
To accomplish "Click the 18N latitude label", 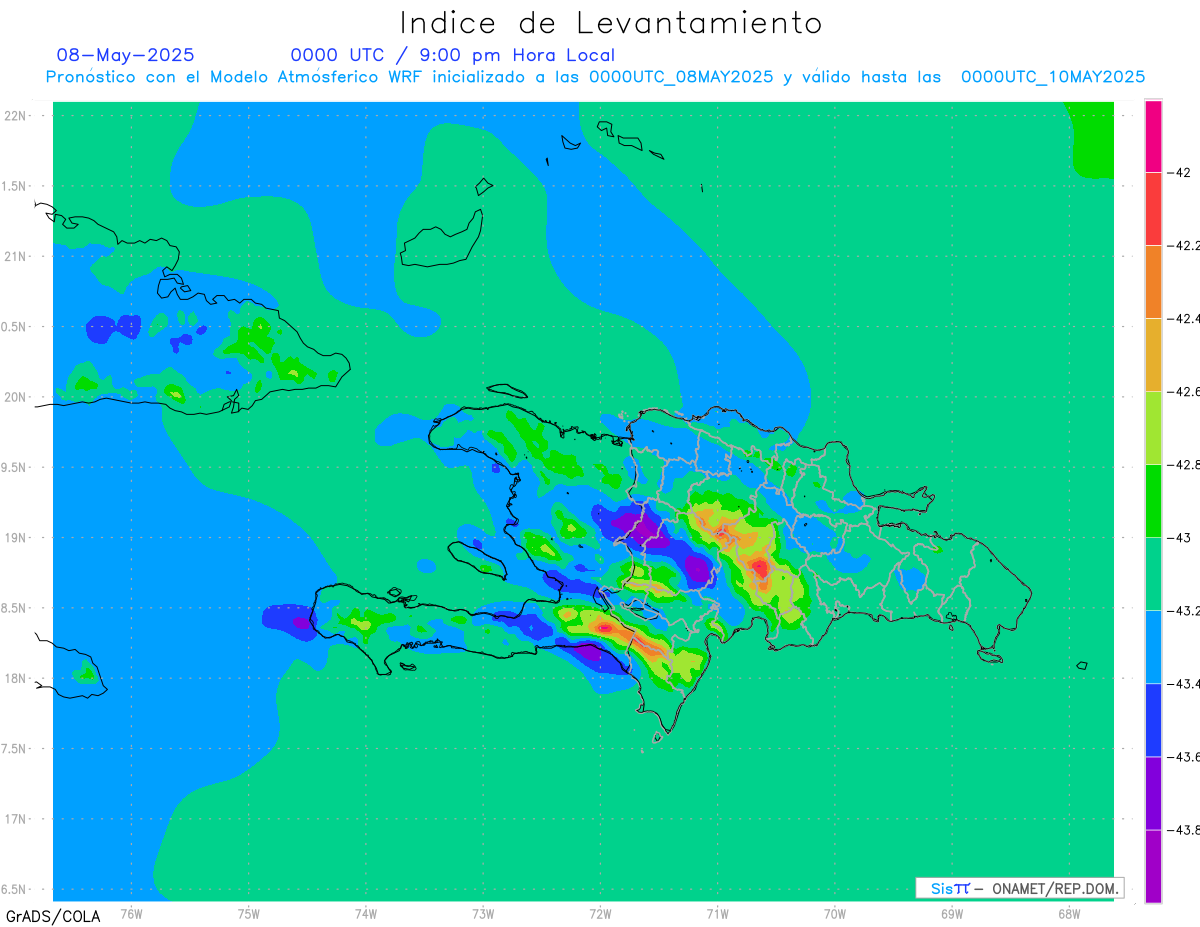I will click(15, 678).
